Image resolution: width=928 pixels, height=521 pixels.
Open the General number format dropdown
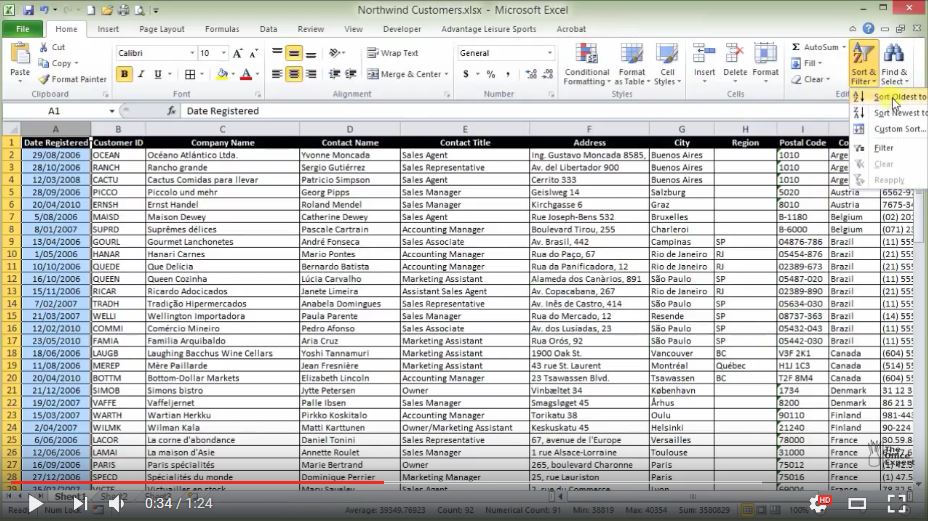550,53
